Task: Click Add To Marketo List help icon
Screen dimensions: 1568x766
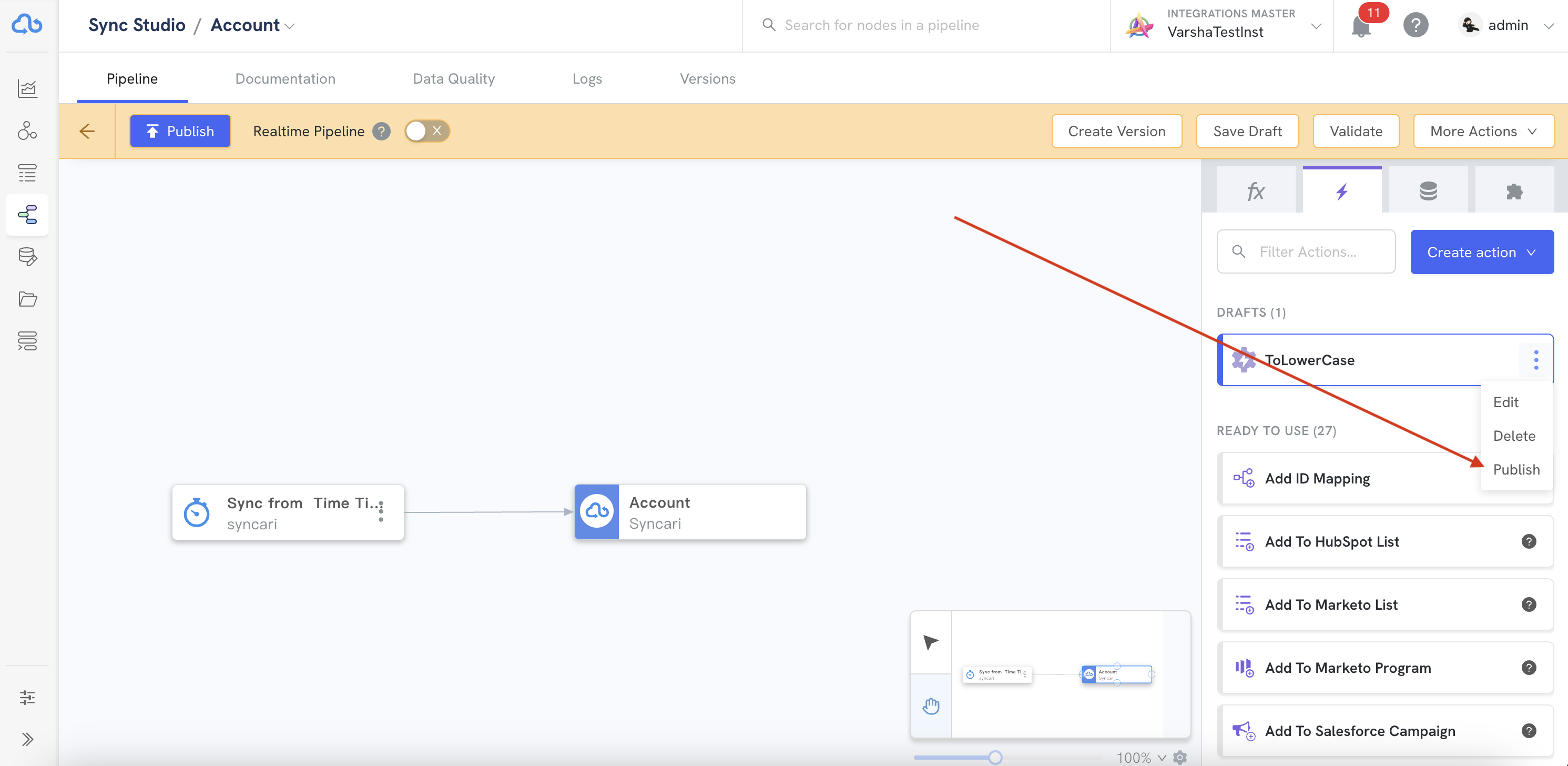Action: (1529, 604)
